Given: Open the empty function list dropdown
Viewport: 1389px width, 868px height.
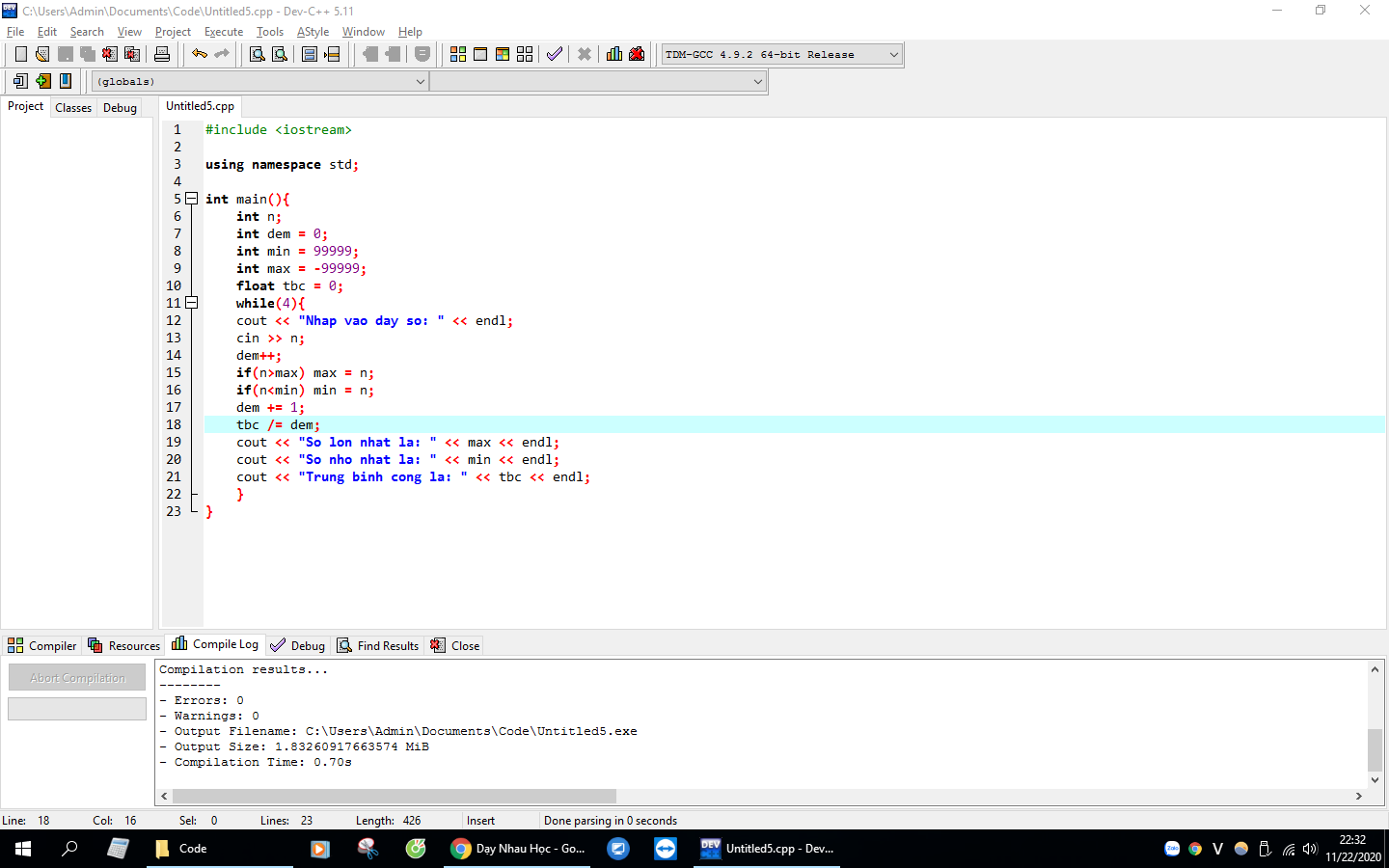Looking at the screenshot, I should click(x=757, y=82).
